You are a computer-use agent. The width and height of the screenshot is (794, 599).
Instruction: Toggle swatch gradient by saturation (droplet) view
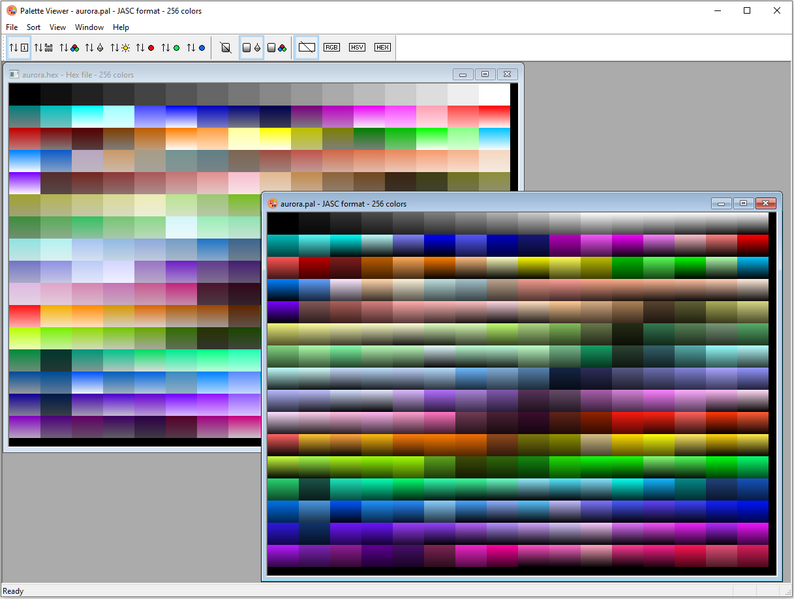coord(251,48)
